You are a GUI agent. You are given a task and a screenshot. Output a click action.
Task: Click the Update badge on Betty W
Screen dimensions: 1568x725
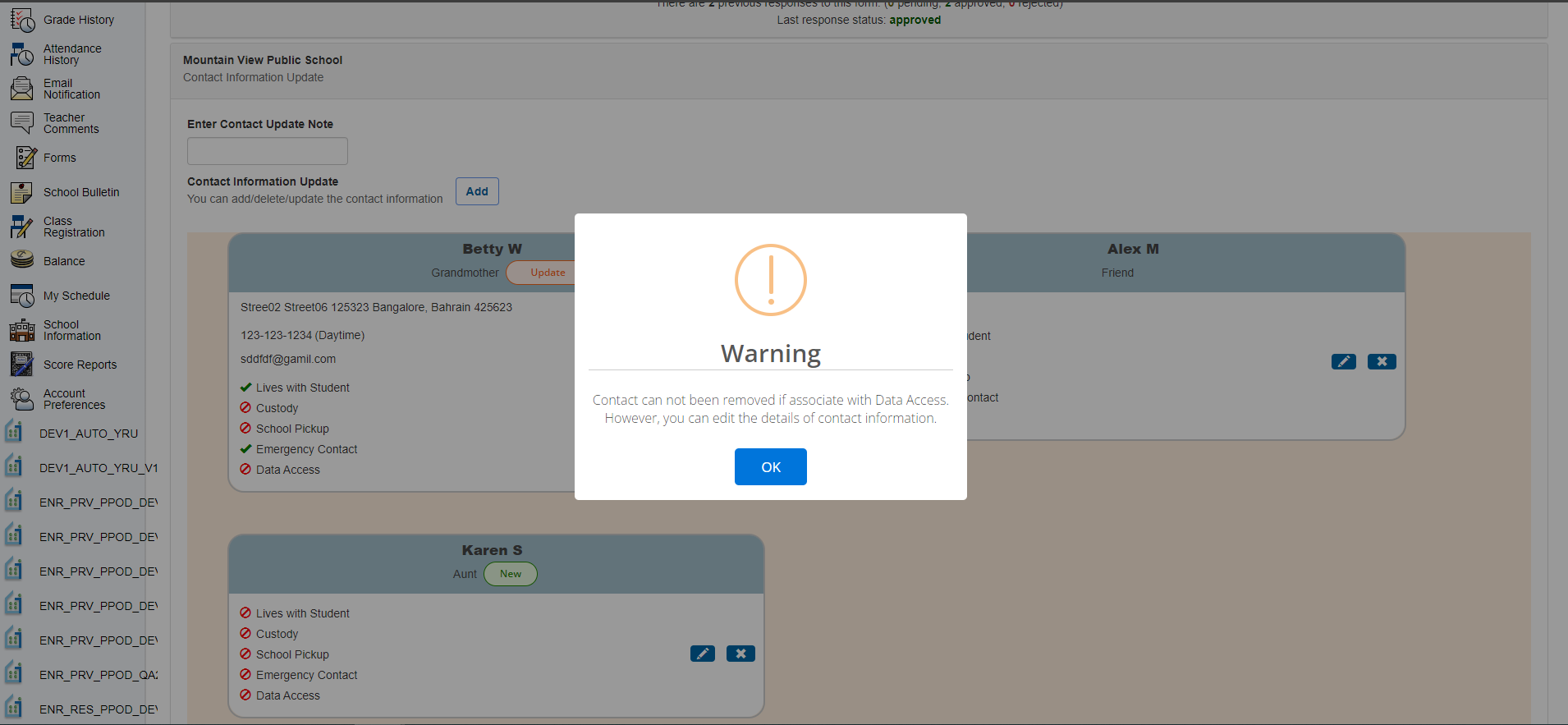click(547, 273)
